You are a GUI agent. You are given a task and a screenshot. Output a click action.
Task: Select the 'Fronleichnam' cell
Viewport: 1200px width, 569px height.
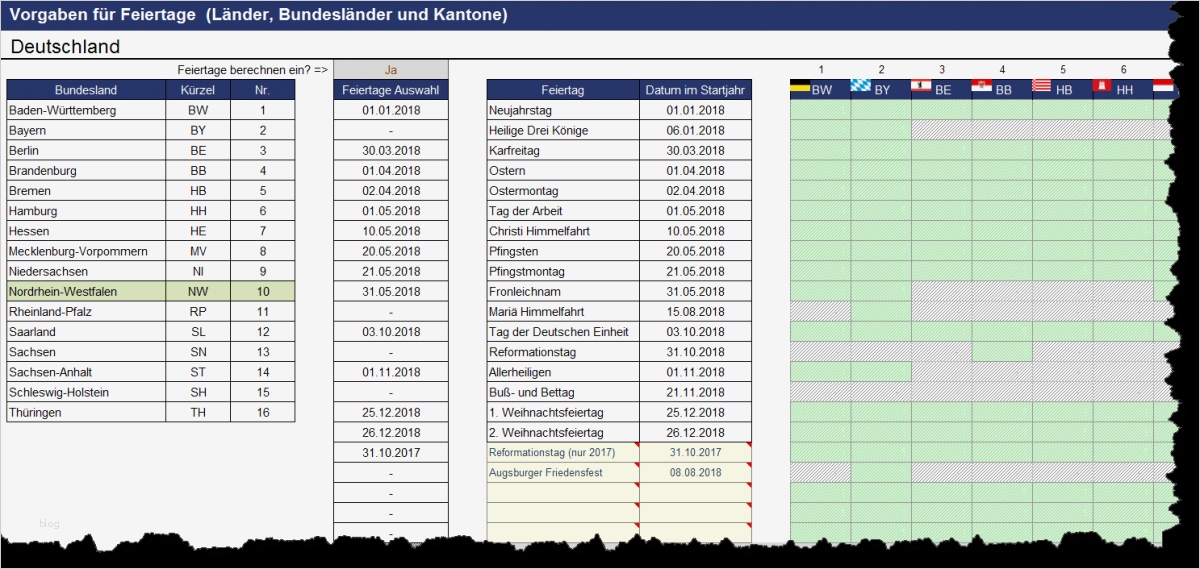(x=563, y=291)
